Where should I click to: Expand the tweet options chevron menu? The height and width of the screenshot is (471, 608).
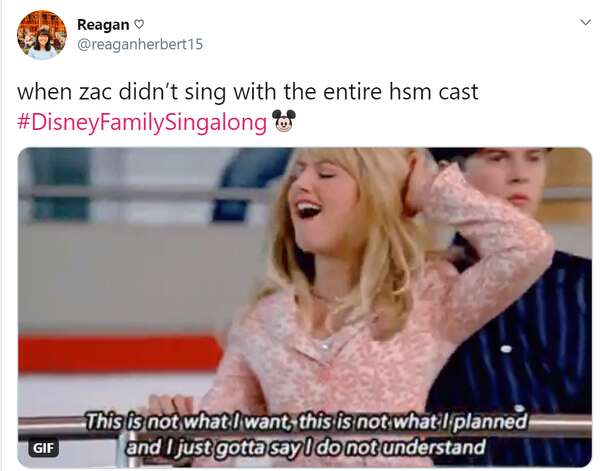586,22
